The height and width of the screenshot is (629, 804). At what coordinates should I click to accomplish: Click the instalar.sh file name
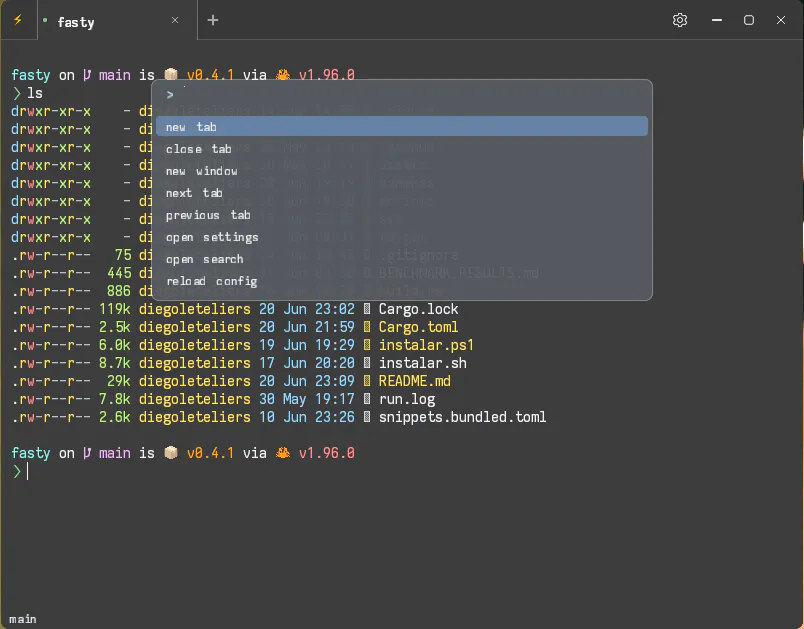tap(423, 363)
